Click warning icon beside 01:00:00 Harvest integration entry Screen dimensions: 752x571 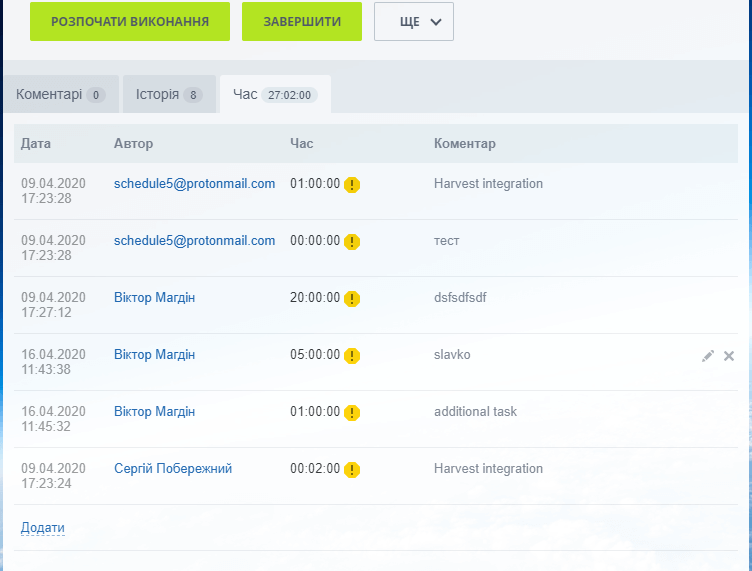pyautogui.click(x=352, y=185)
